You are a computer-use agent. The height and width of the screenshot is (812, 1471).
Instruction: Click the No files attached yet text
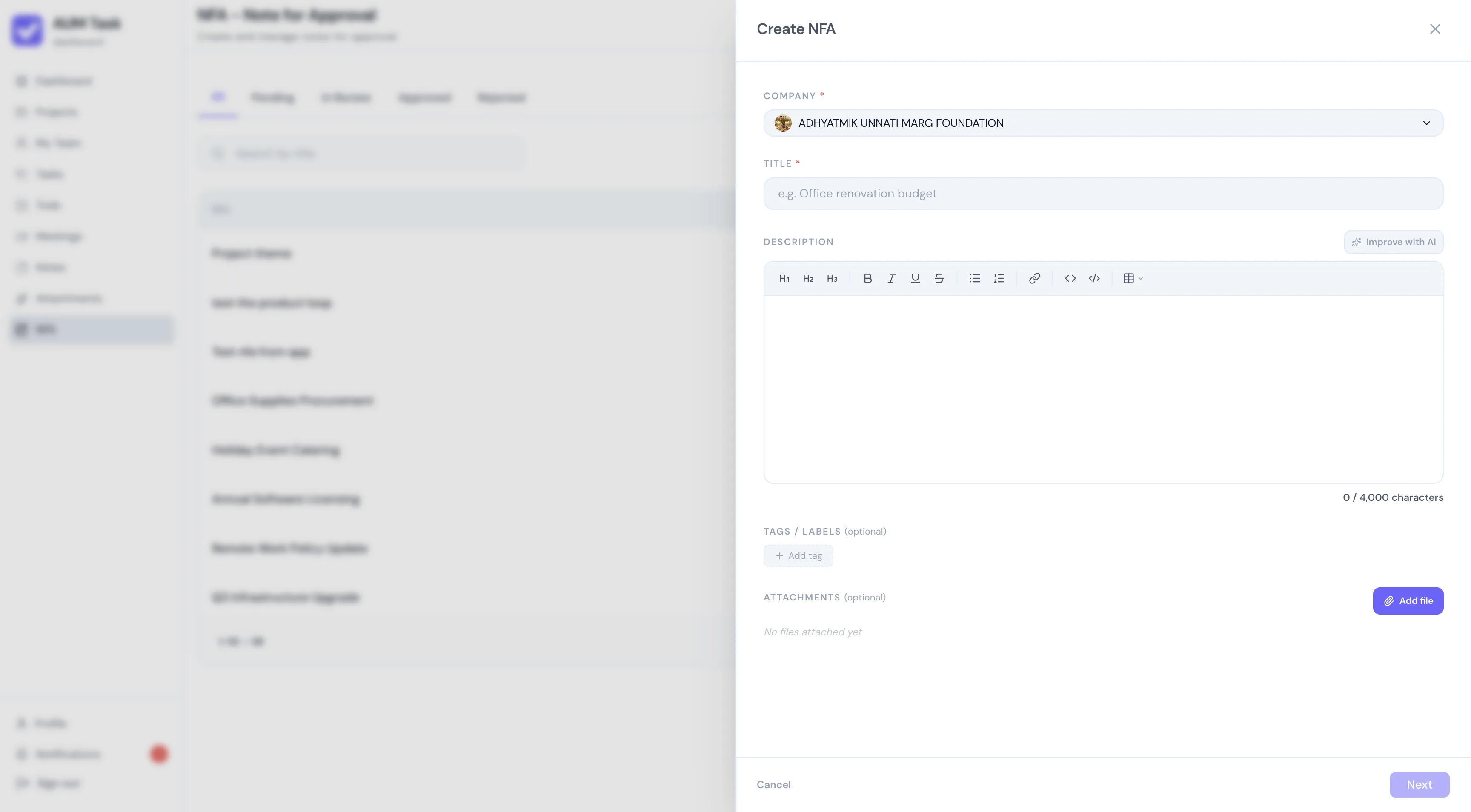[813, 632]
